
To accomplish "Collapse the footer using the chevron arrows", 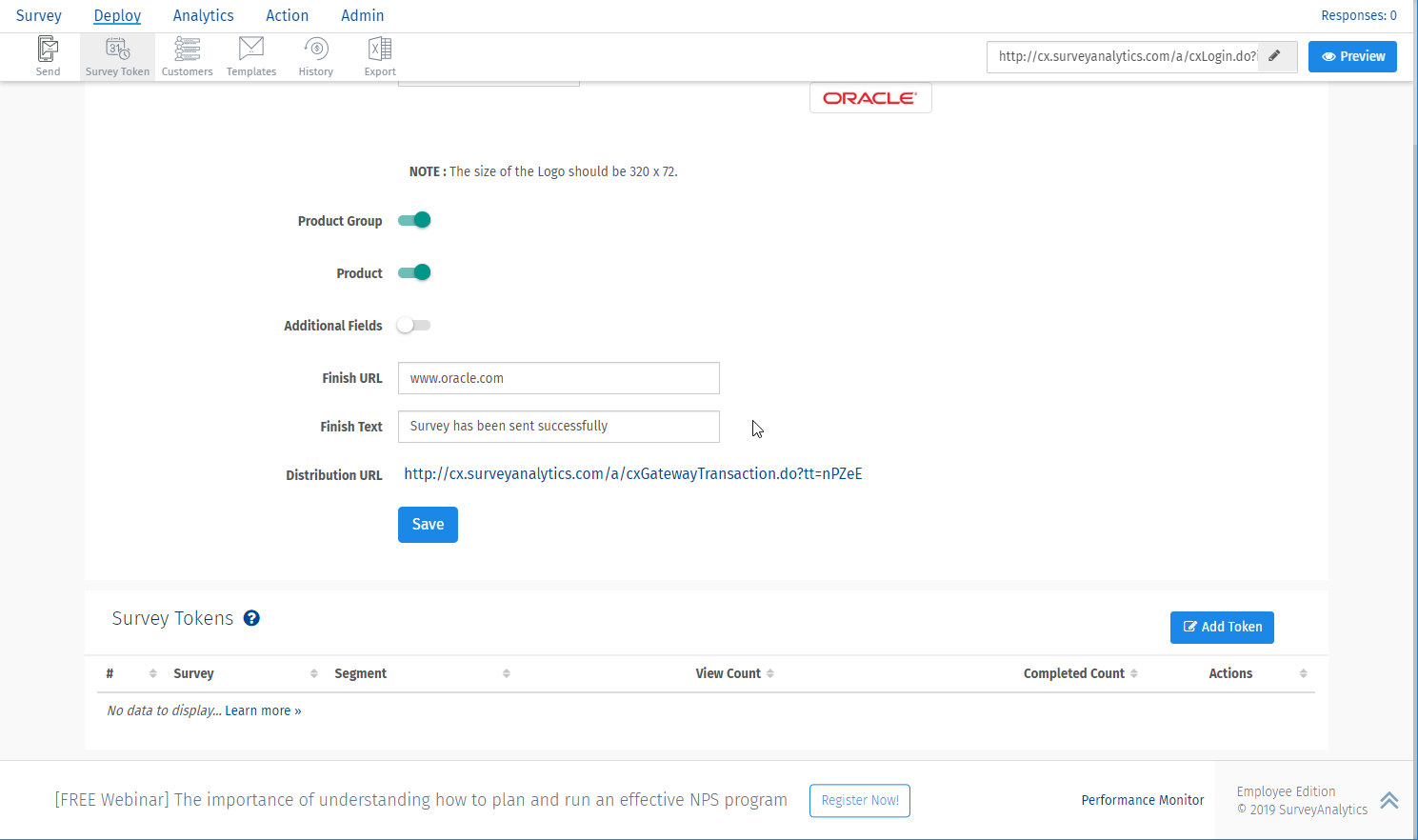I will (1388, 800).
